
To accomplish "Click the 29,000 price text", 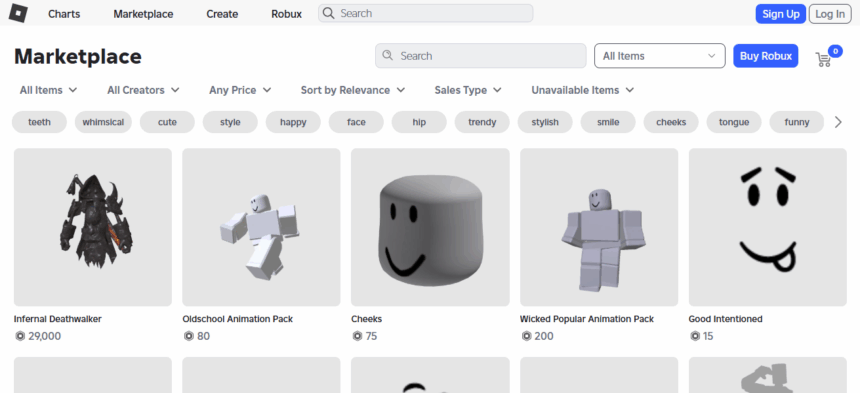I will click(x=44, y=336).
